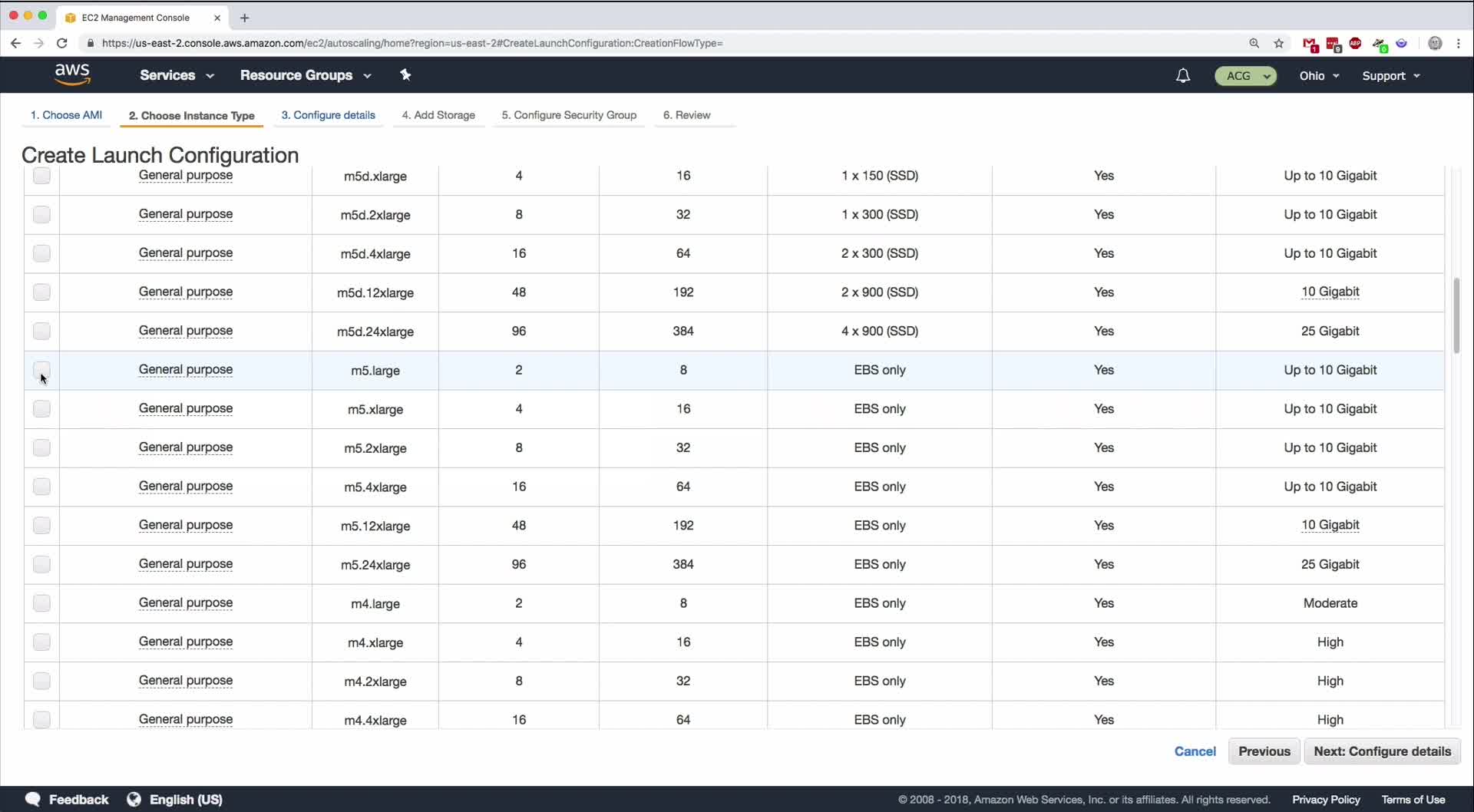Select the m5.24xlarge instance checkbox
This screenshot has width=1474, height=812.
pos(41,564)
